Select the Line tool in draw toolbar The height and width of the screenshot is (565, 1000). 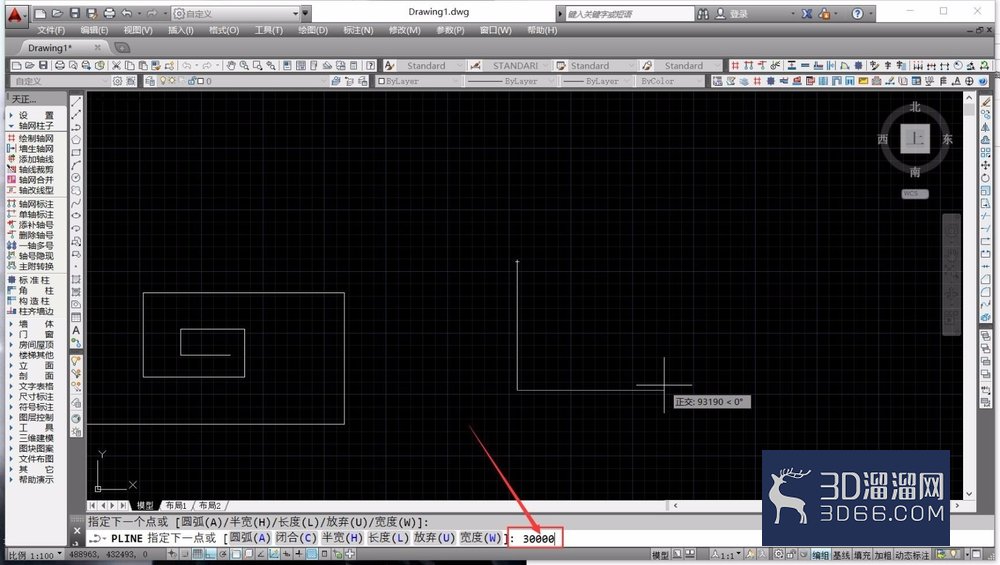point(76,102)
